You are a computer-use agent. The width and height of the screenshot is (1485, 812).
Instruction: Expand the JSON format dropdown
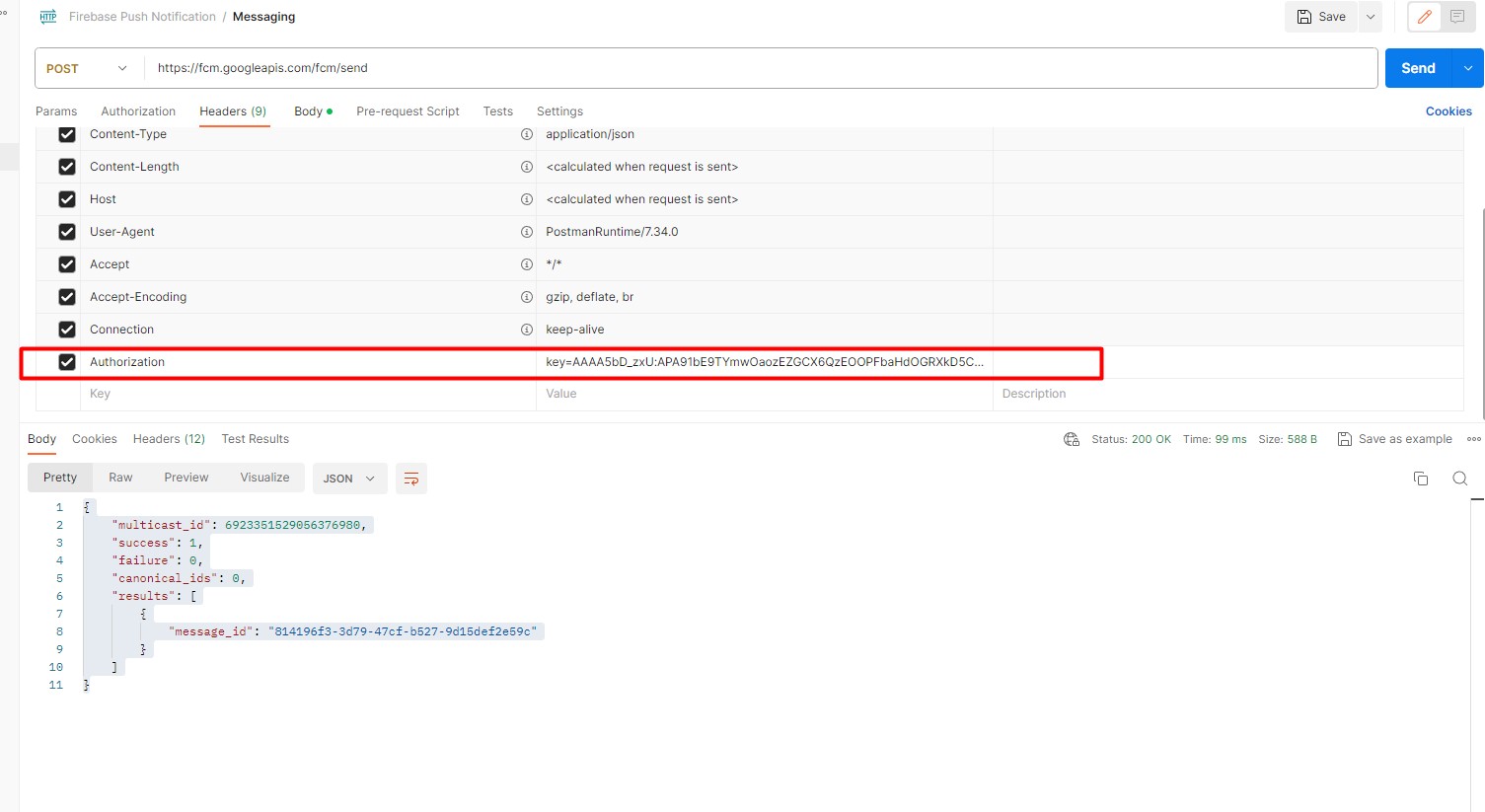click(x=348, y=479)
